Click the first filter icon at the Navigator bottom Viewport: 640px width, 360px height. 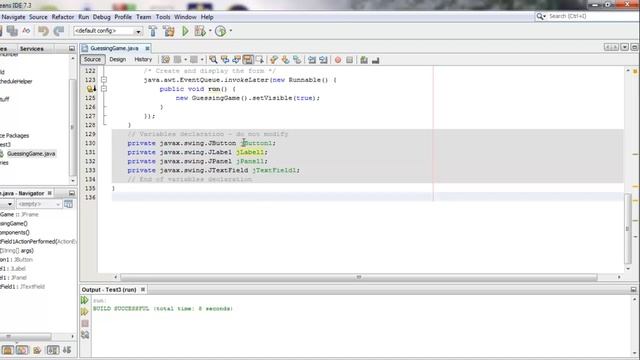(8, 350)
